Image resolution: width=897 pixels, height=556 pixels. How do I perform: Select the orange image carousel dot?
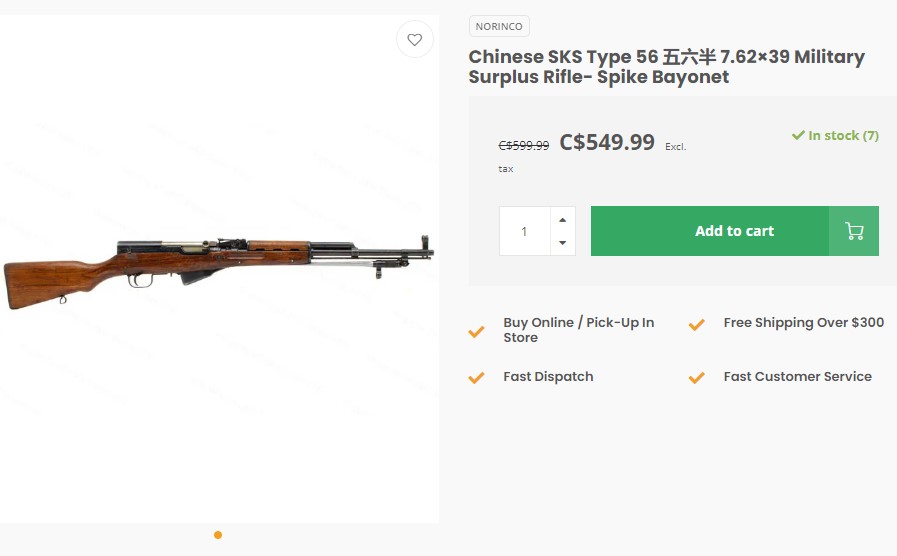218,535
